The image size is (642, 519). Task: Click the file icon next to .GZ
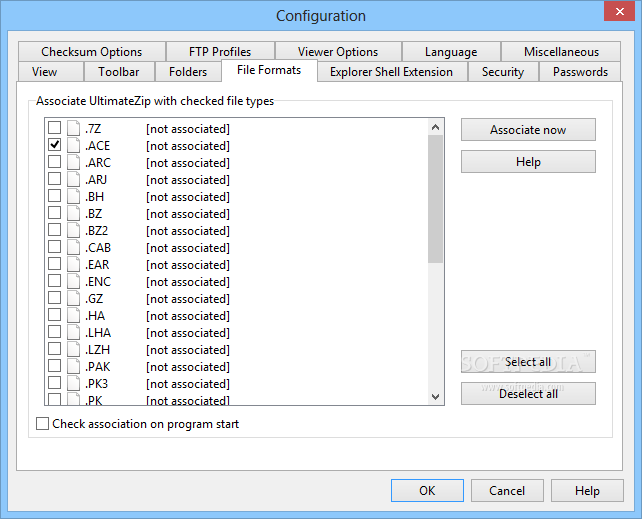73,298
